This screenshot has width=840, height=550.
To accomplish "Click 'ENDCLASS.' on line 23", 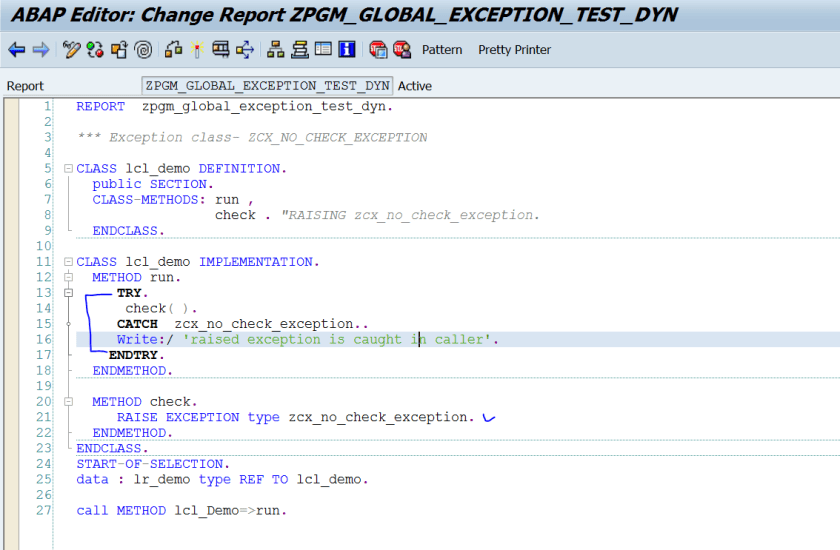I will [112, 448].
